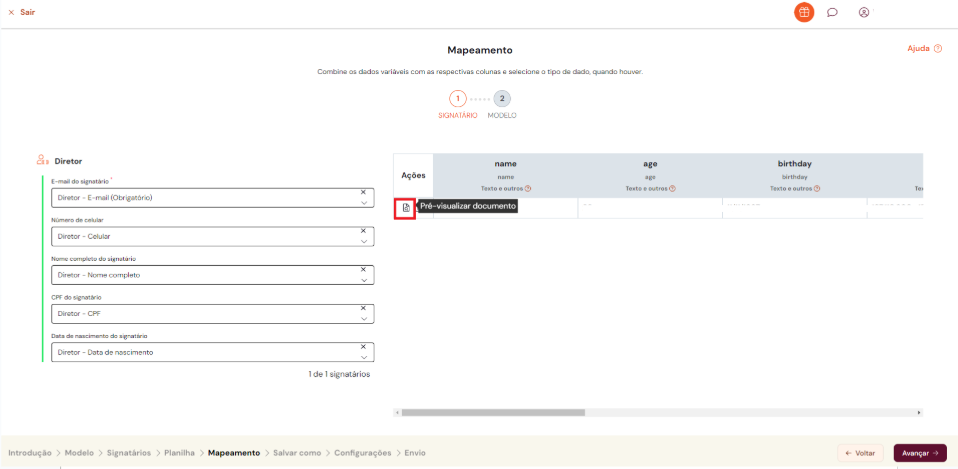Go to Signatários in the breadcrumb
The width and height of the screenshot is (958, 469).
128,453
